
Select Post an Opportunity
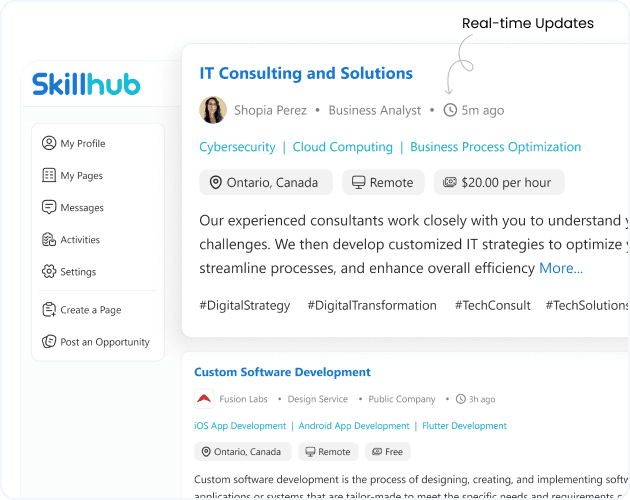pyautogui.click(x=98, y=342)
